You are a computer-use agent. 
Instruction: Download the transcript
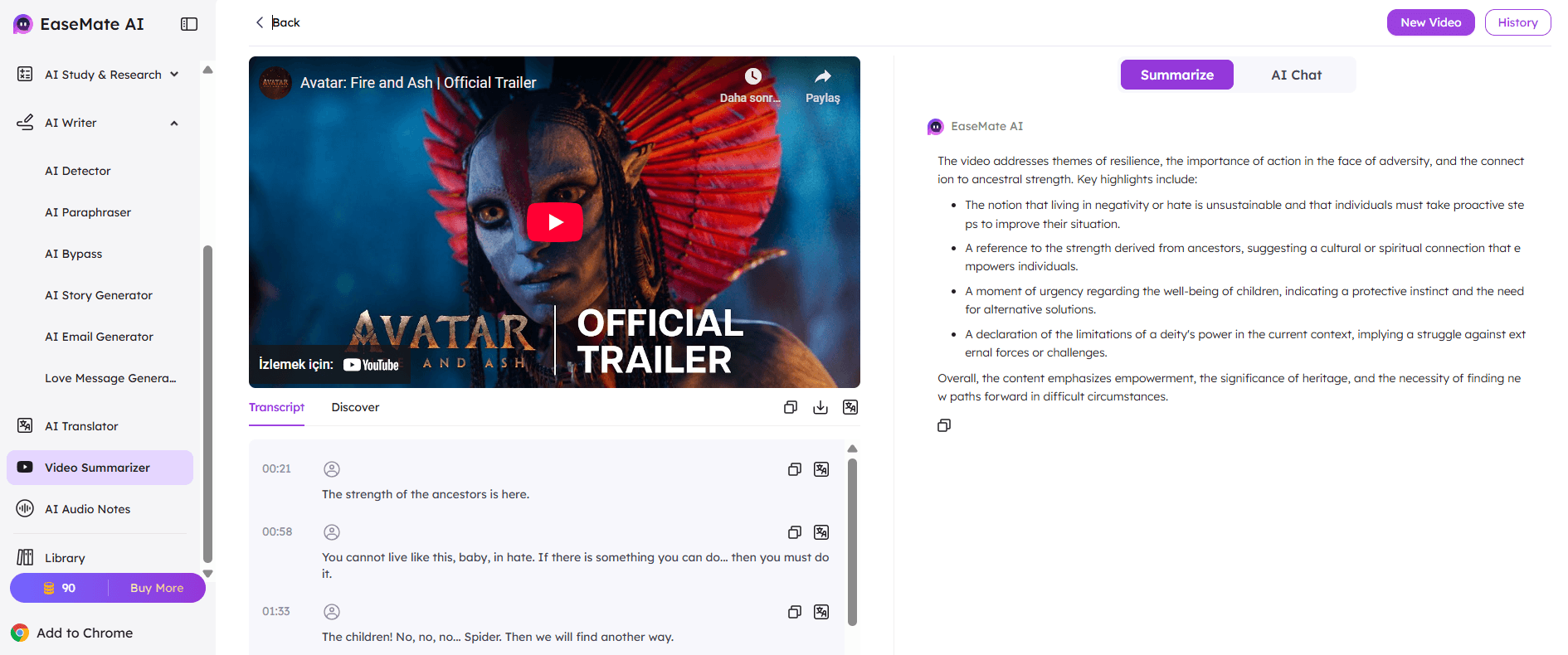tap(821, 407)
